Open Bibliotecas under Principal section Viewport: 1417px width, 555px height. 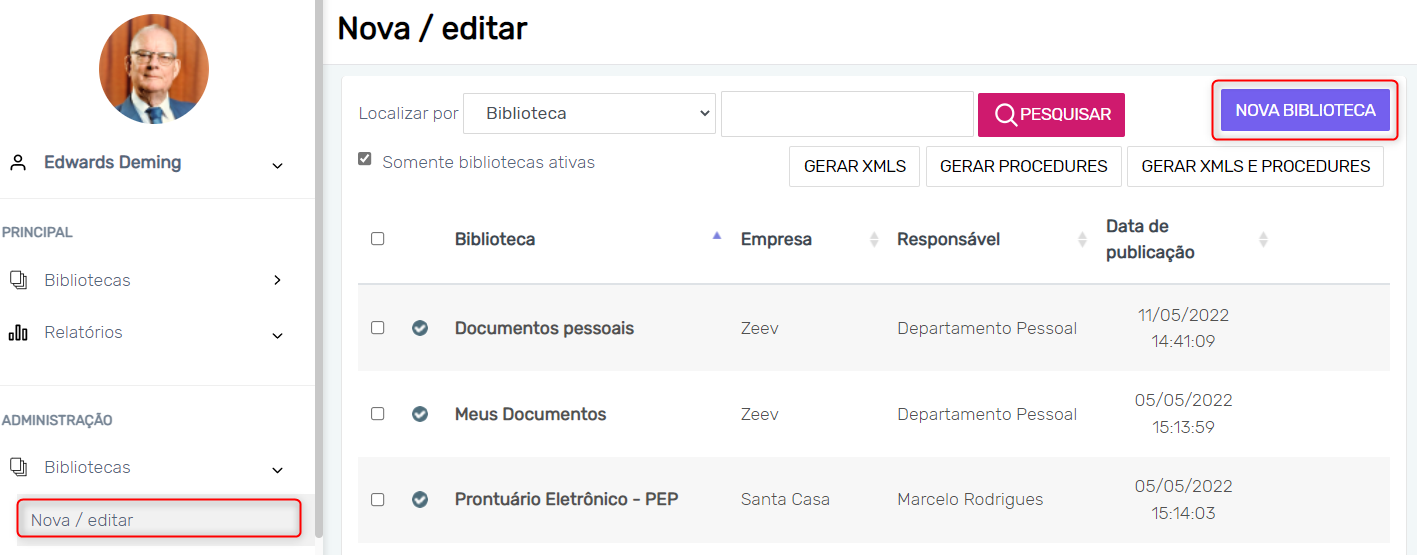87,280
